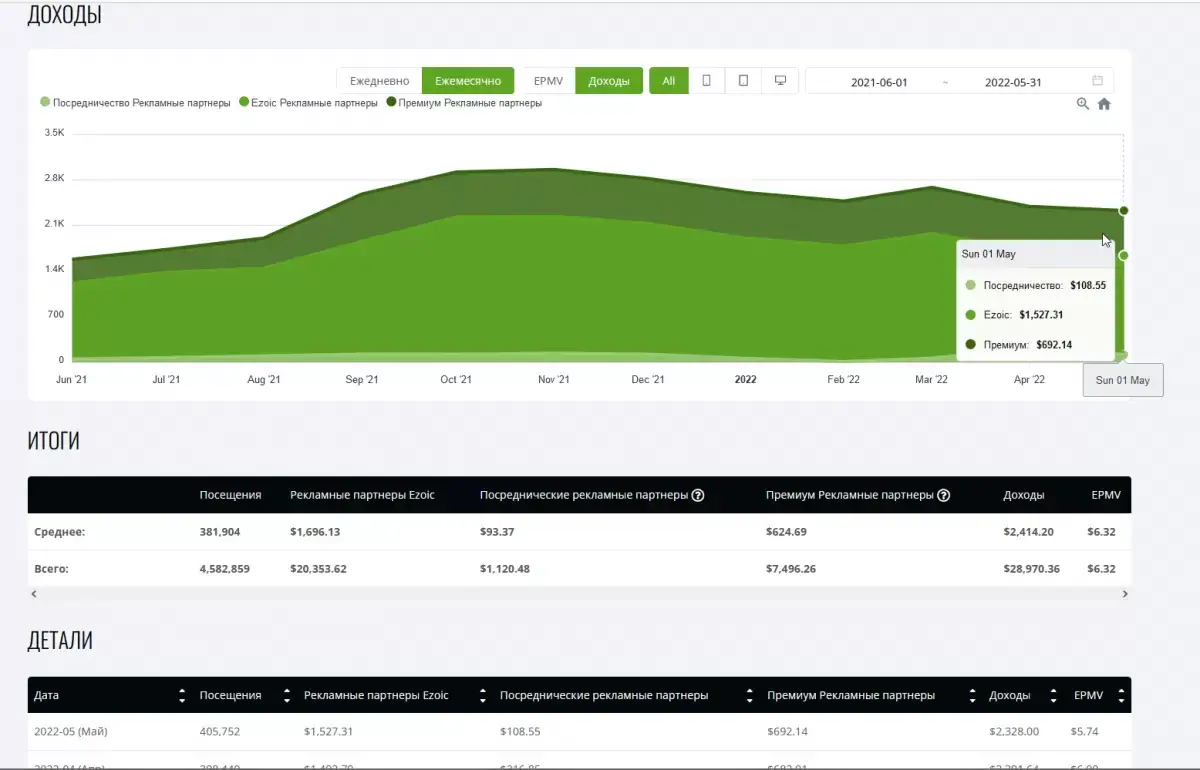This screenshot has width=1200, height=770.
Task: Click the tablet device filter icon
Action: [x=743, y=81]
